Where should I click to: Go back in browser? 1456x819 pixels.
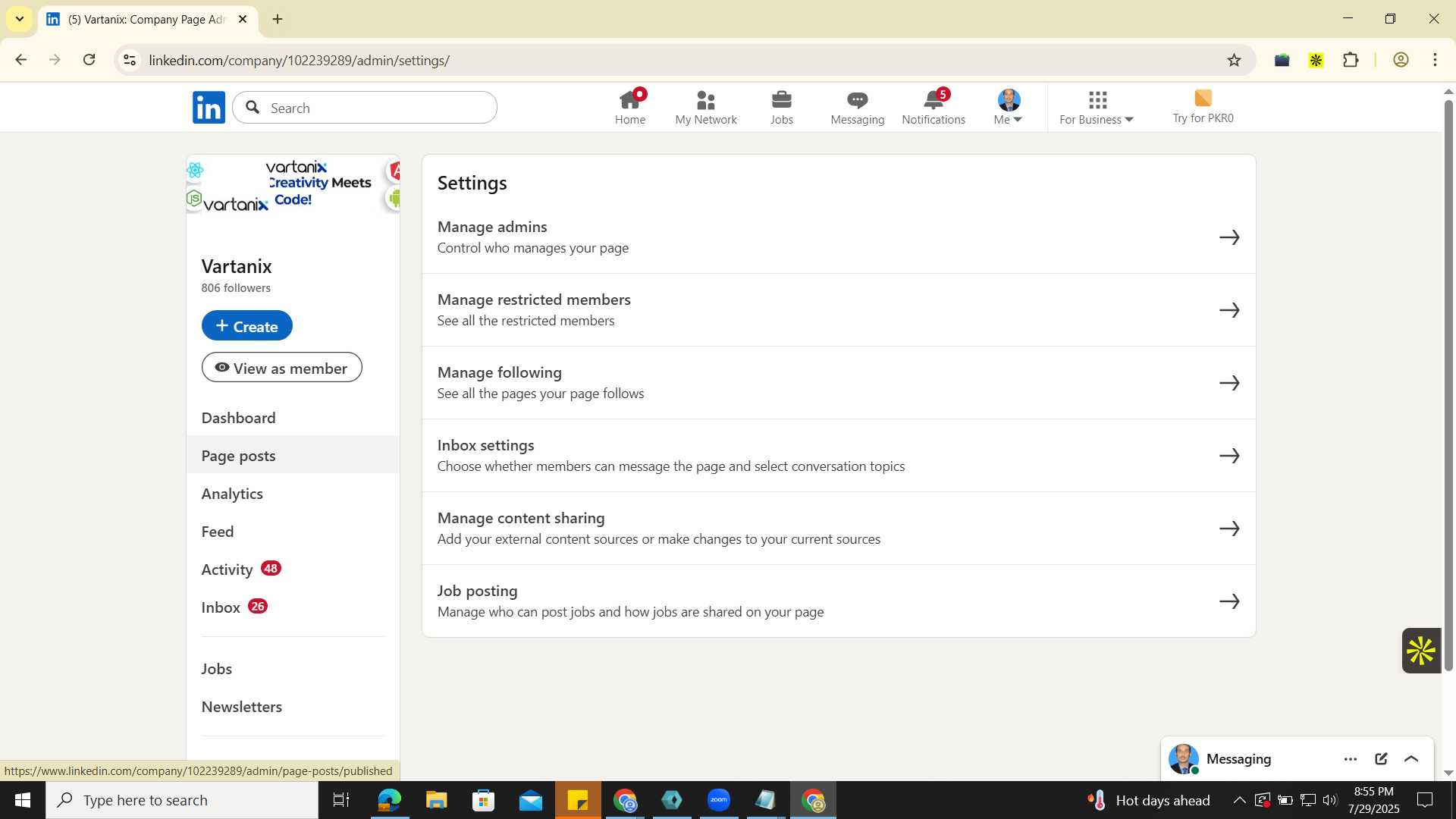(x=21, y=60)
